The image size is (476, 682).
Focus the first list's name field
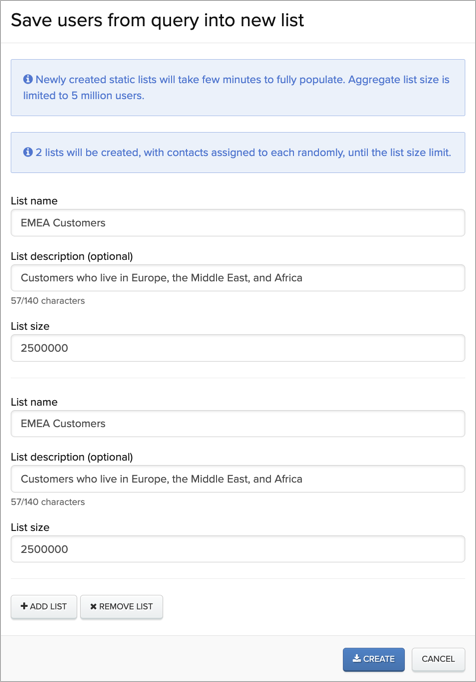point(238,223)
